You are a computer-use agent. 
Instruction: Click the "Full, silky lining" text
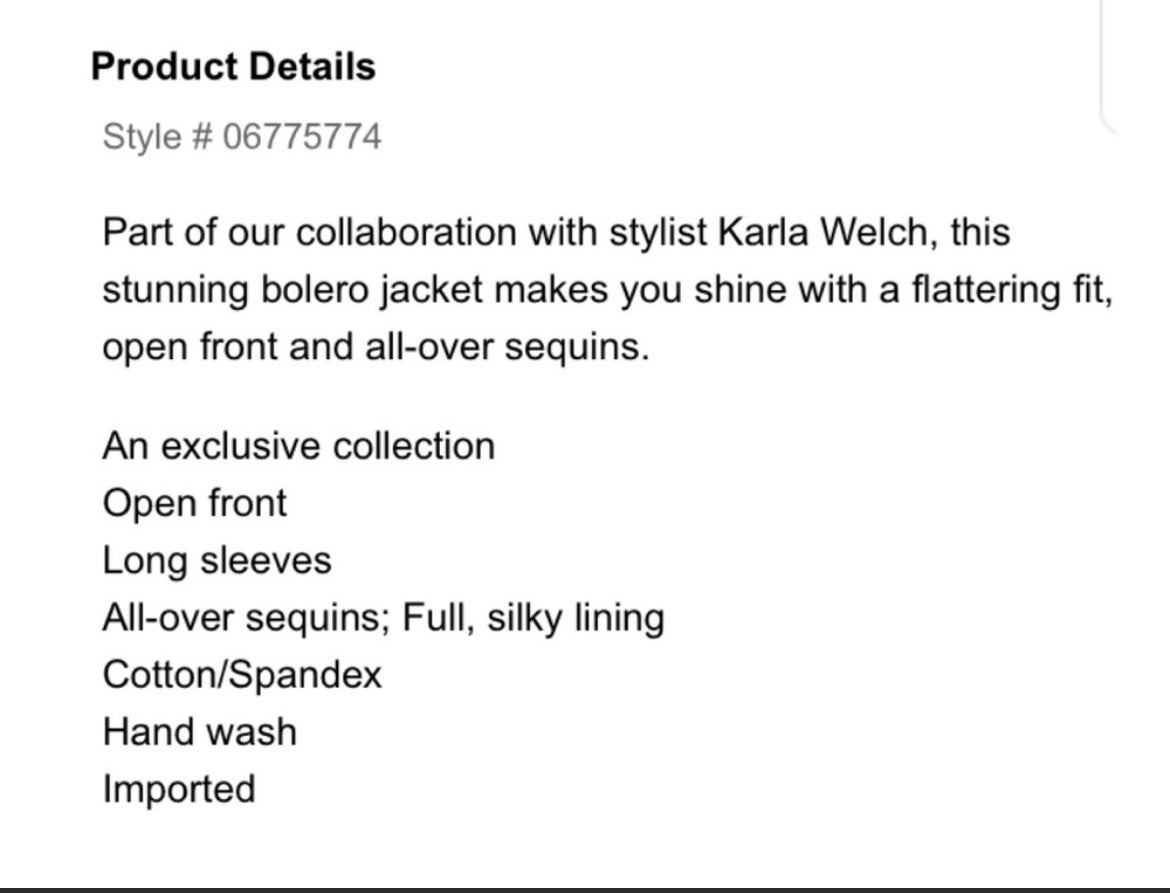click(534, 618)
